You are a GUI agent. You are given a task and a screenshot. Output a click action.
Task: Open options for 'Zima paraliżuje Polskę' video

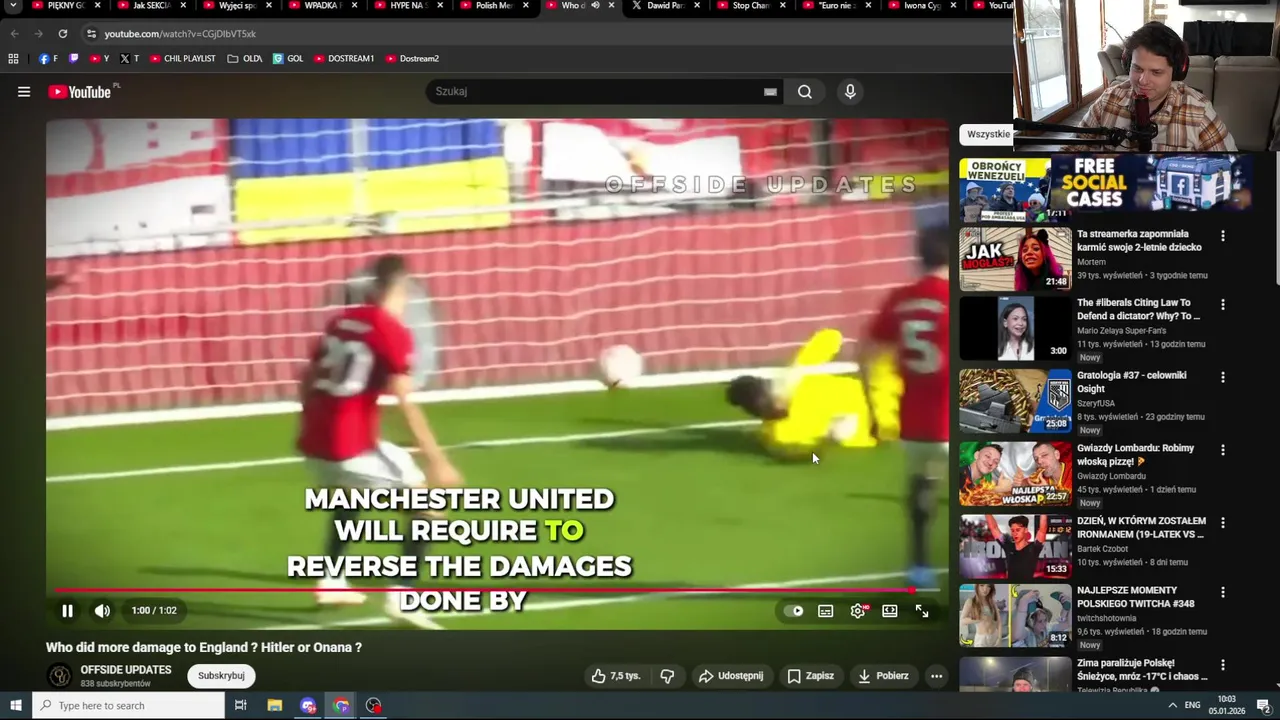click(1222, 666)
